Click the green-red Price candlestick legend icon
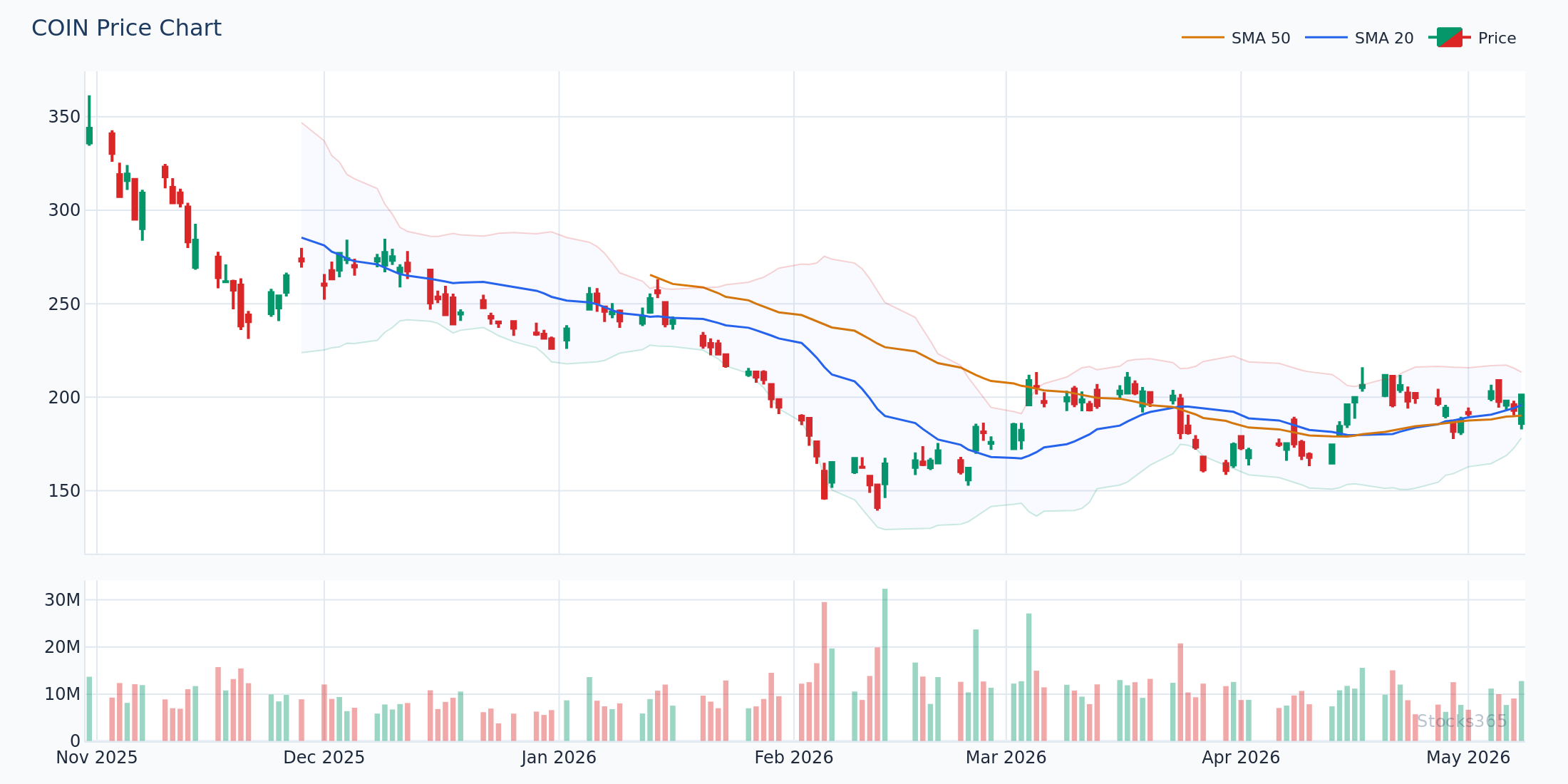Screen dimensions: 1568x784 (1449, 38)
